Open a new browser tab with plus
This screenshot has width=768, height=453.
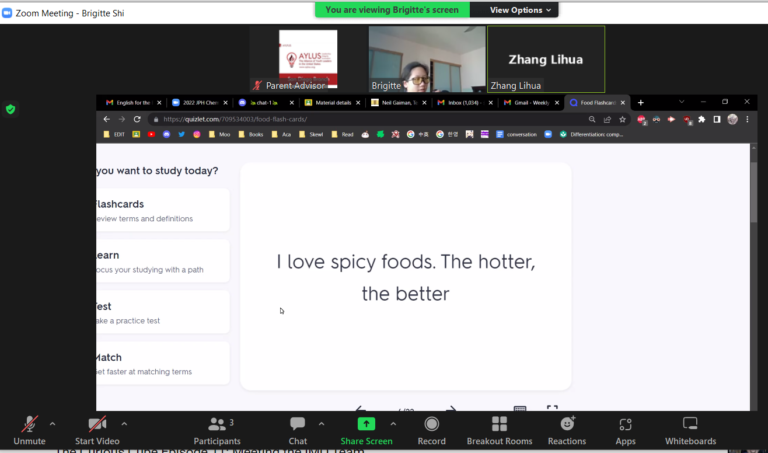coord(641,103)
